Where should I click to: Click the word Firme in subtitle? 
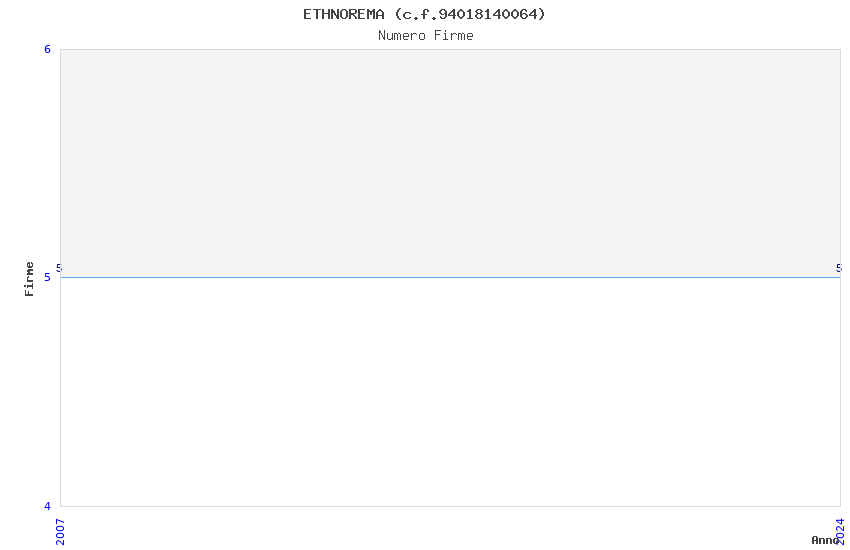click(454, 36)
